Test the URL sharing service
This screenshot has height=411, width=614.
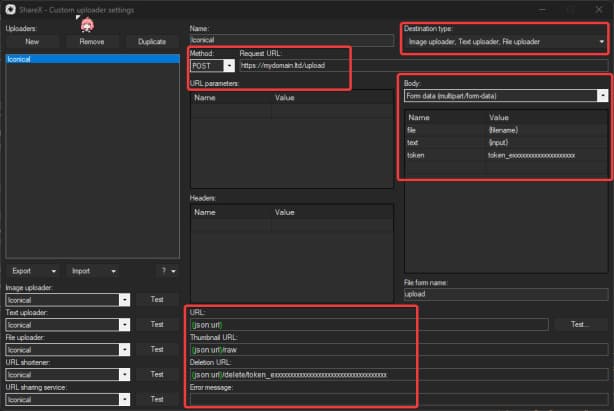point(157,399)
